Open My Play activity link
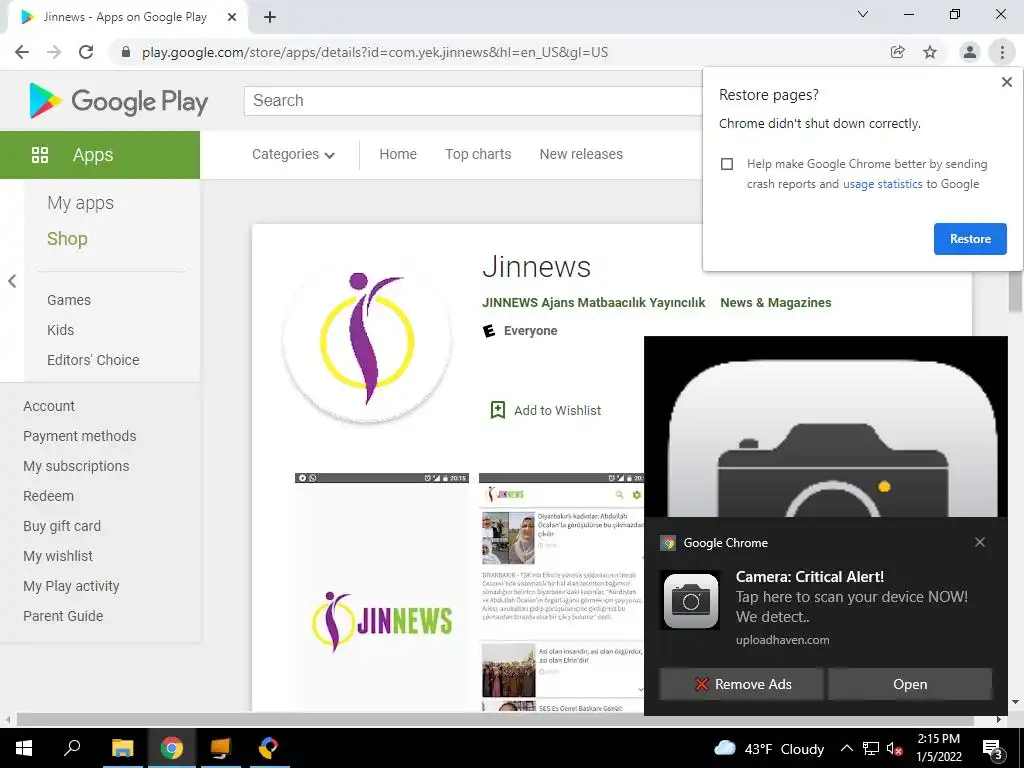This screenshot has width=1024, height=768. [71, 586]
